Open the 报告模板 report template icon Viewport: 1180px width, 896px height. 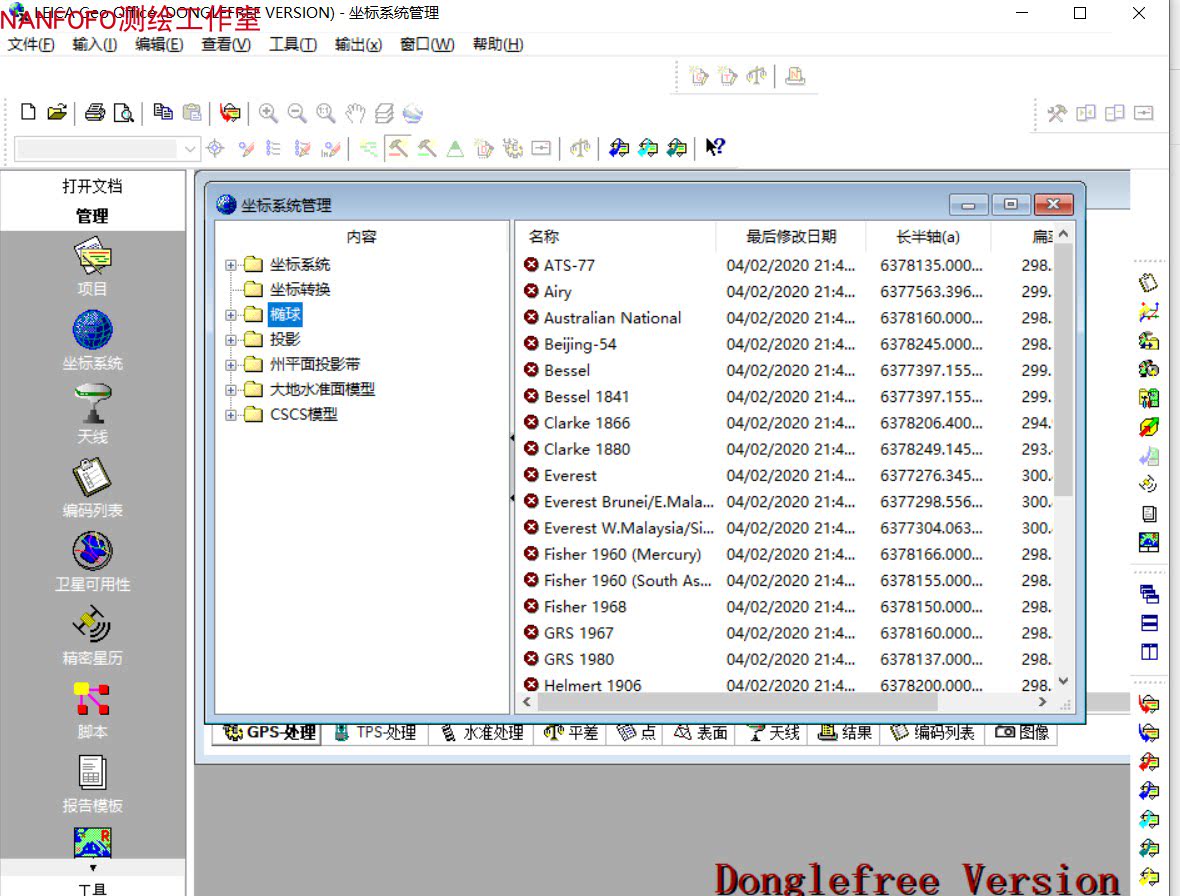coord(93,773)
